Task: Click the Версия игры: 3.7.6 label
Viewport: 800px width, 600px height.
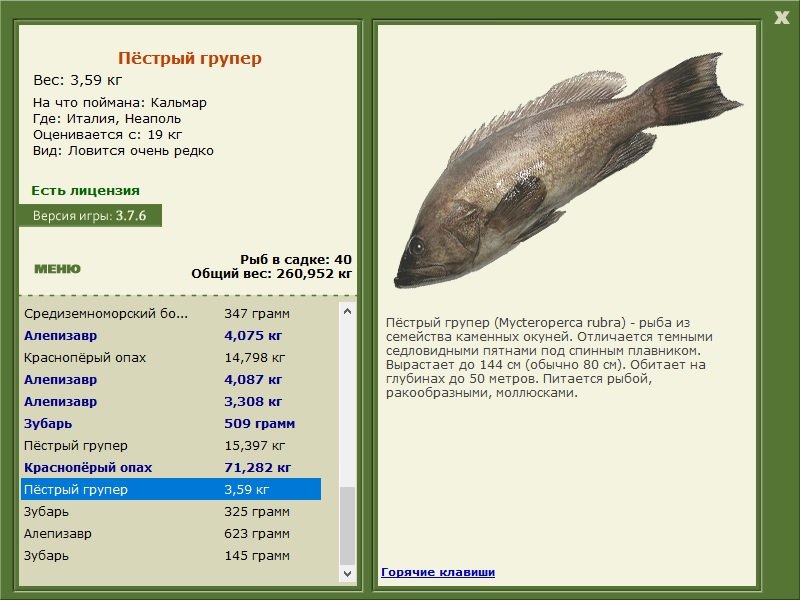Action: [x=90, y=215]
